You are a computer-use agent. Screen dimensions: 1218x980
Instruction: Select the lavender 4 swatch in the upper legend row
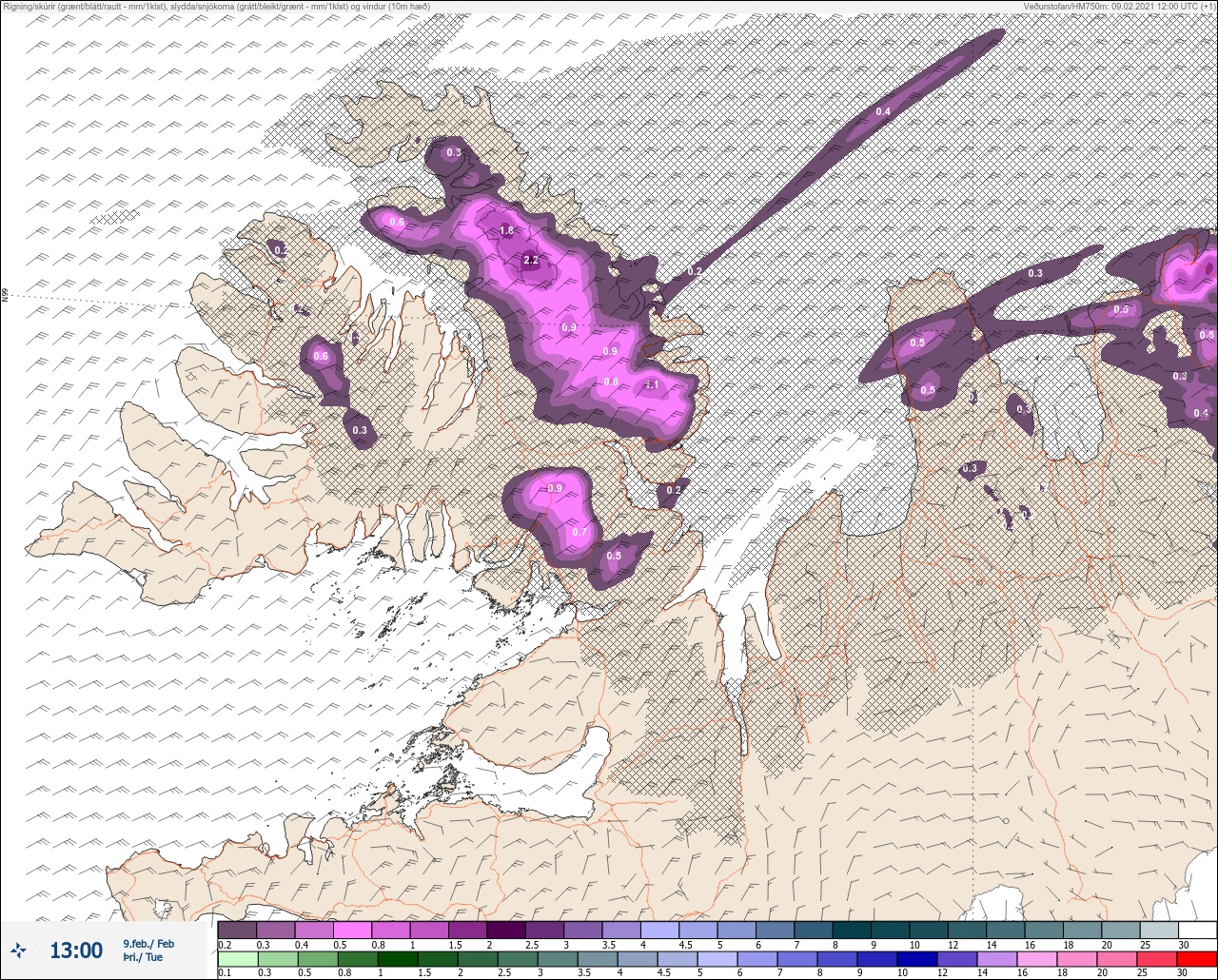pyautogui.click(x=659, y=930)
